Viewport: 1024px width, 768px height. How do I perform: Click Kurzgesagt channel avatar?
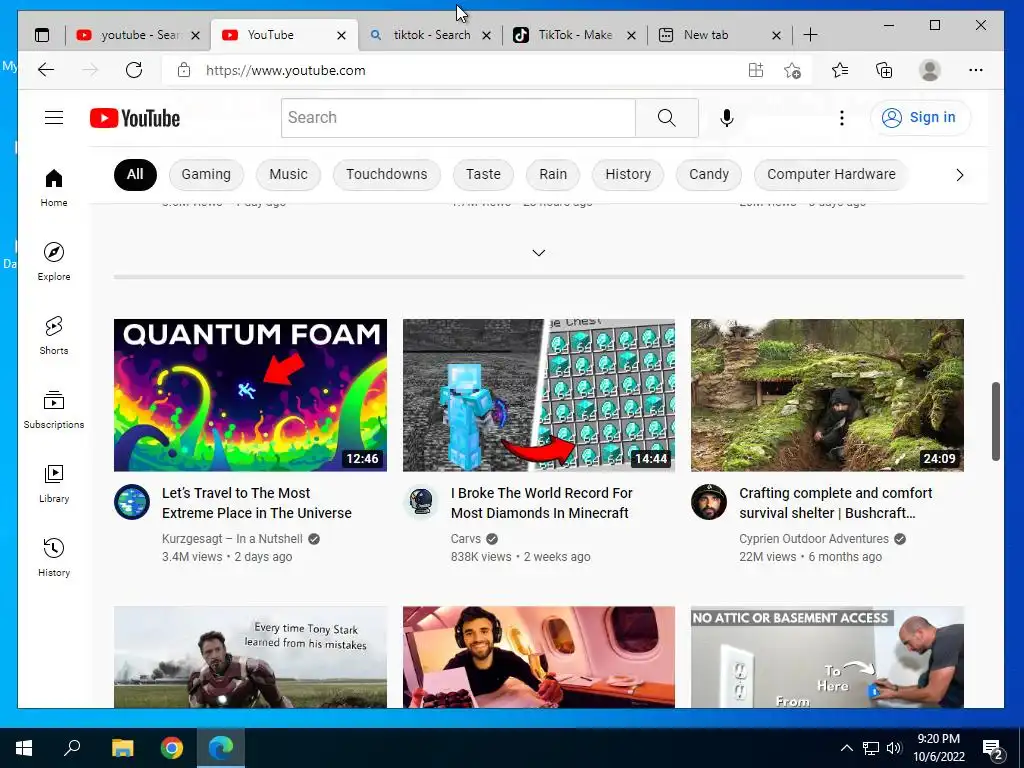click(132, 502)
